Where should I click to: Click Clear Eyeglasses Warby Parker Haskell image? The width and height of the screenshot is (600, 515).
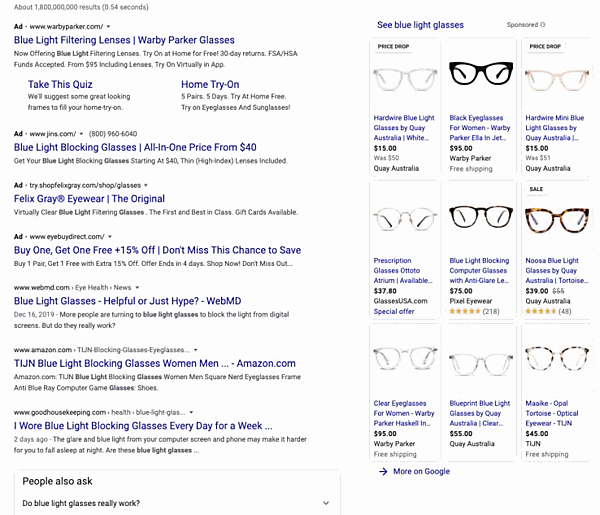(405, 359)
